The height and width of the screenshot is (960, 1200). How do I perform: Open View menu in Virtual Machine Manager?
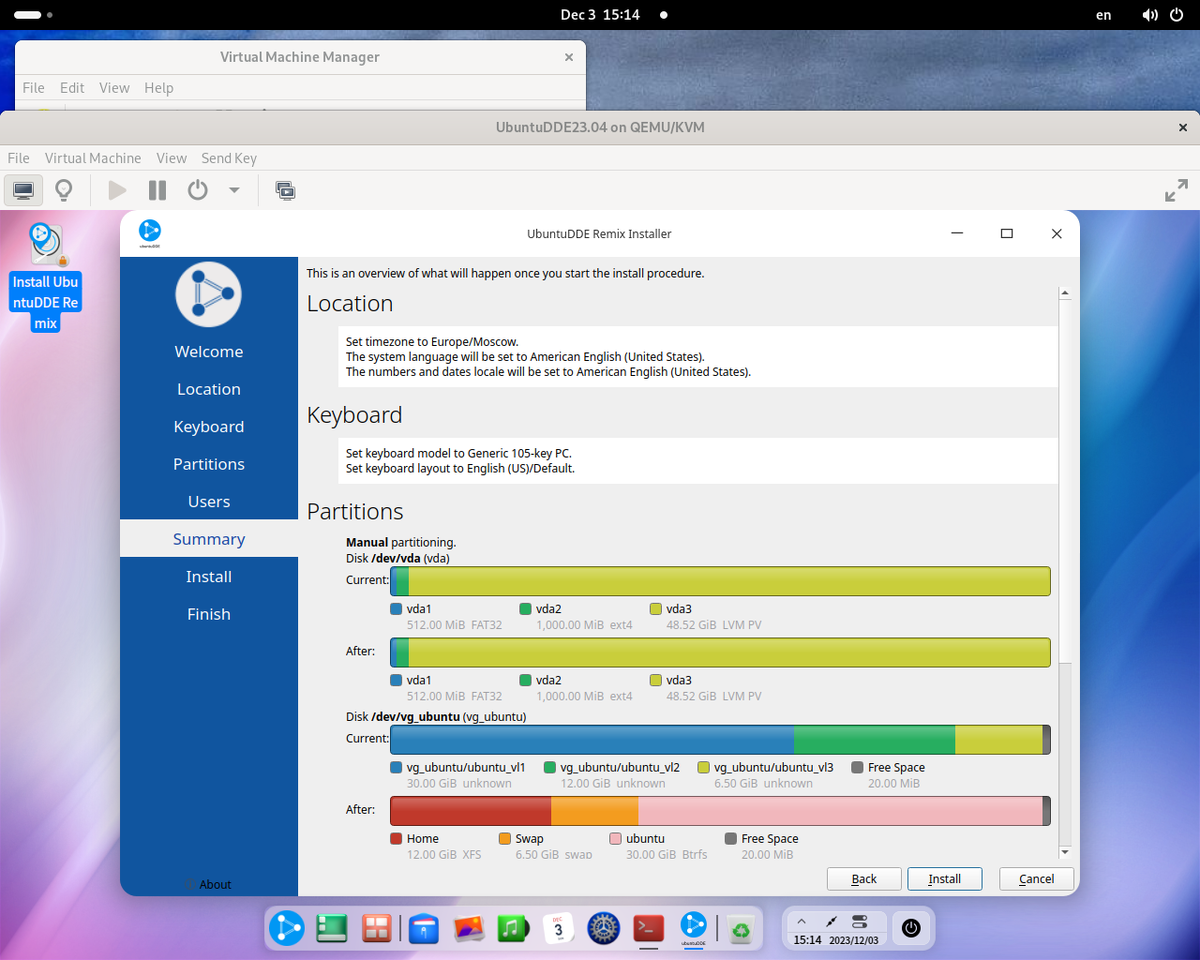[x=114, y=88]
